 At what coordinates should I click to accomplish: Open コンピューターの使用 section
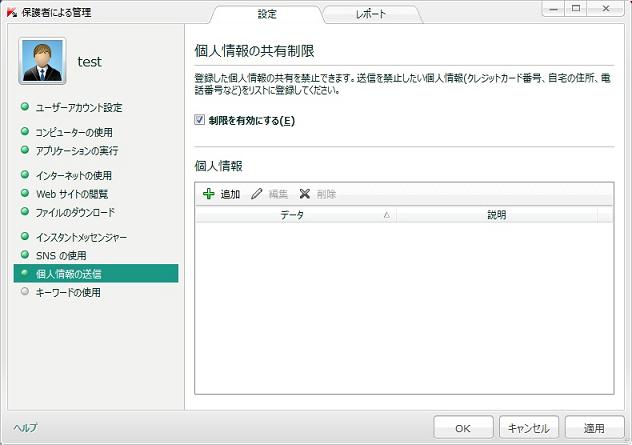[x=74, y=132]
